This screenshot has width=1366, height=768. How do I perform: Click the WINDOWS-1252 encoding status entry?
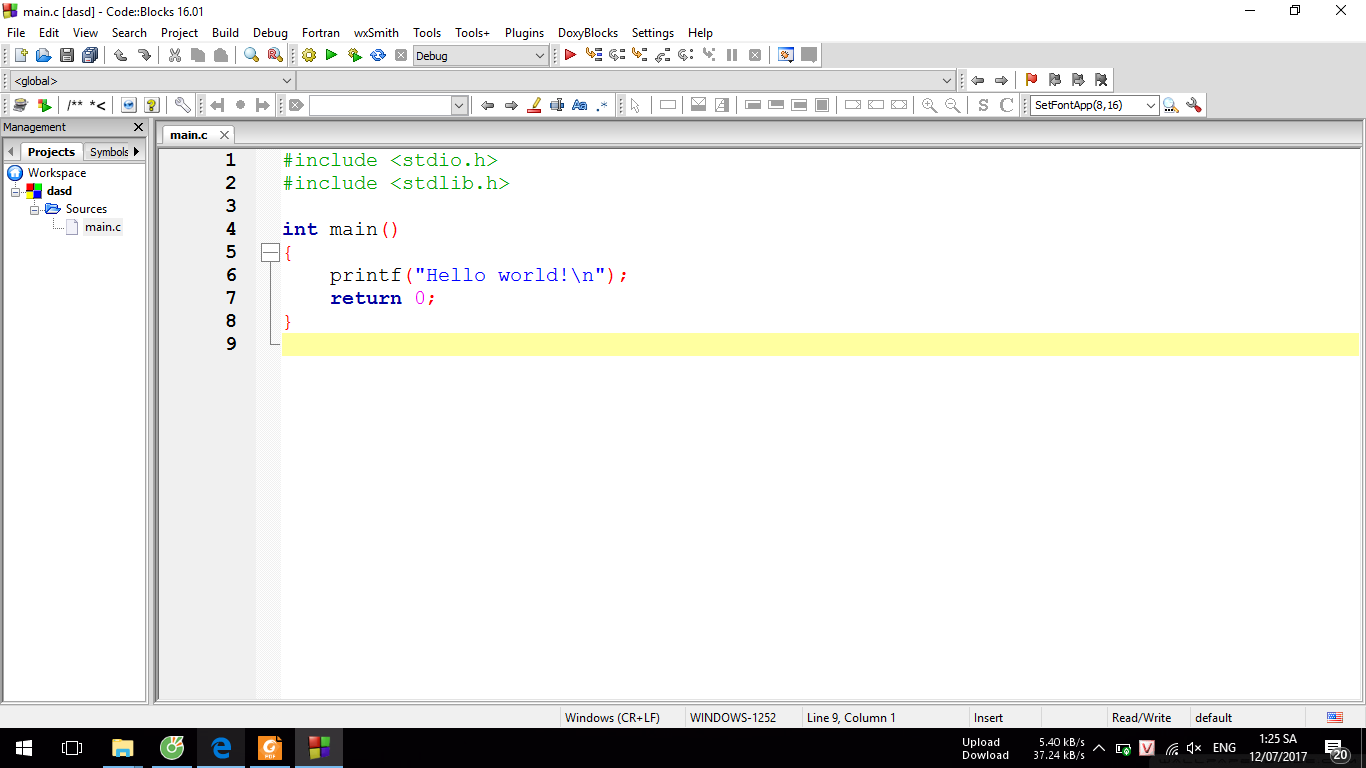(733, 717)
